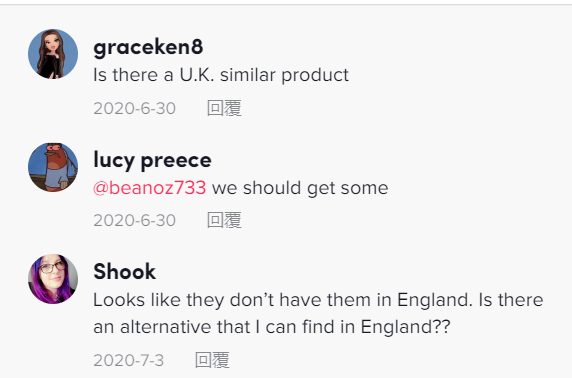
Task: Open Shook's purple-haired profile avatar
Action: point(53,279)
